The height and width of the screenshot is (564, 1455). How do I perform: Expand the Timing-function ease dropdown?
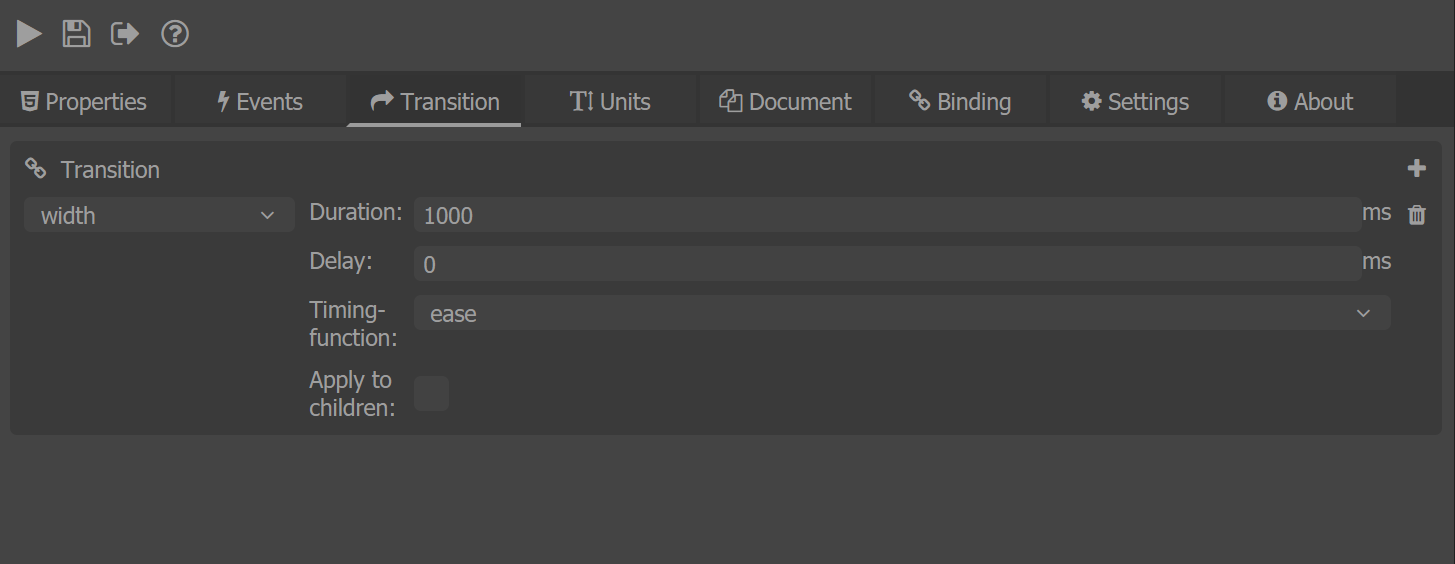pos(902,313)
